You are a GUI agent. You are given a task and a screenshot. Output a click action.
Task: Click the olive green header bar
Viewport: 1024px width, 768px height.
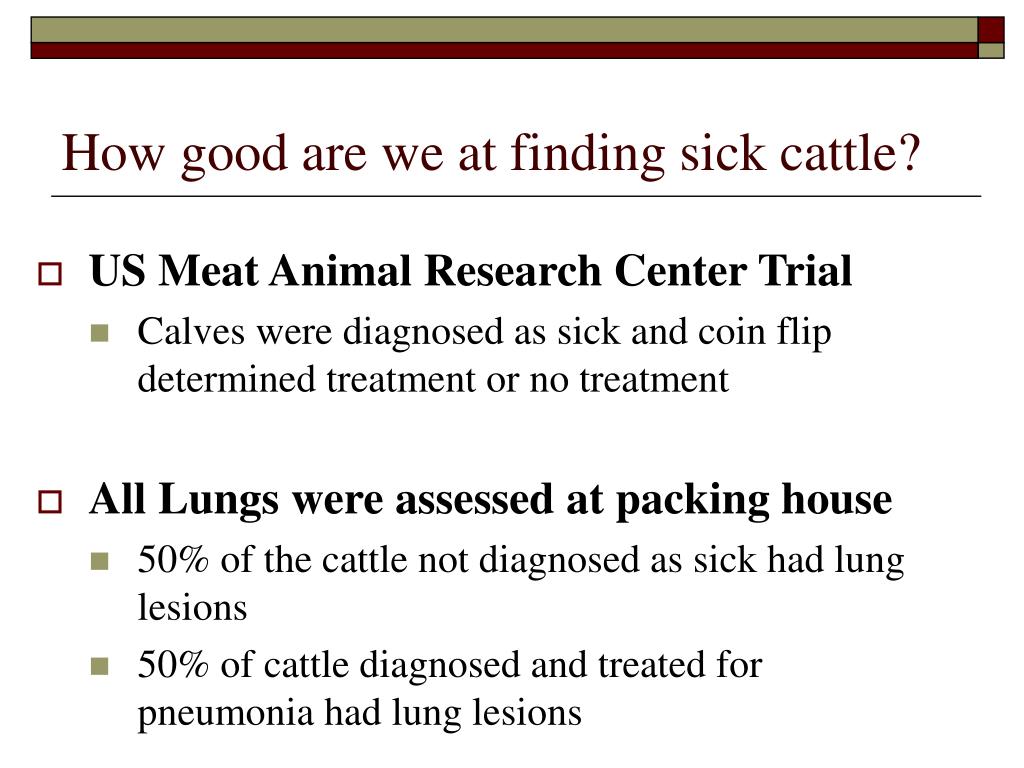pyautogui.click(x=504, y=30)
